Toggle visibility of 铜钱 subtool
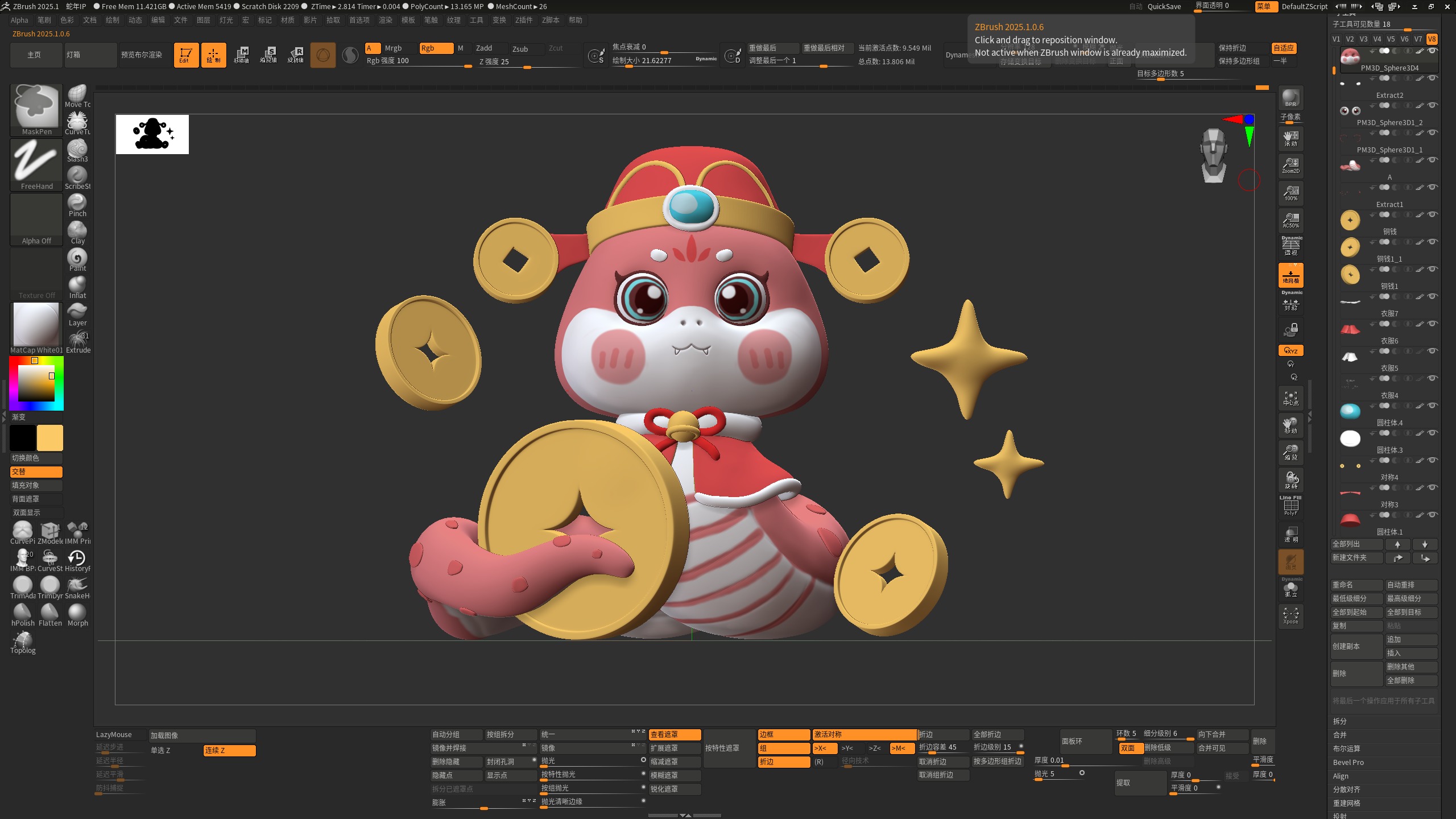Screen dimensions: 1456x819 pos(1433,214)
